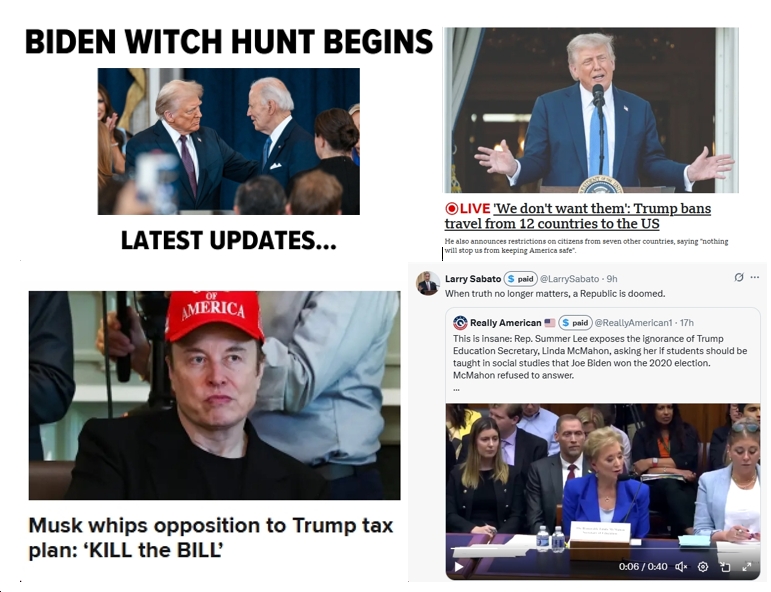Play the embedded hearing video
This screenshot has width=771, height=592.
point(458,566)
